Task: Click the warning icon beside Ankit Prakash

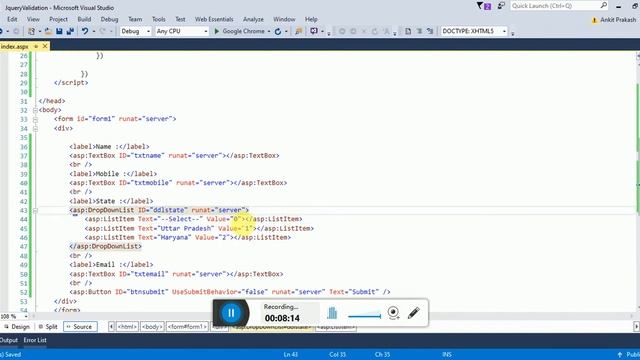Action: [x=594, y=20]
